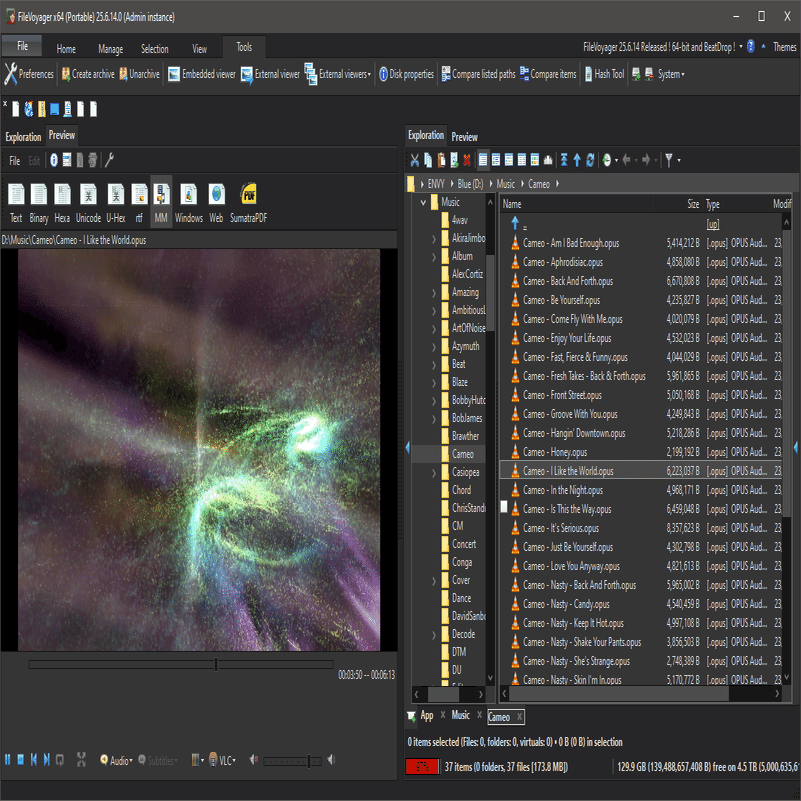Select the Hexa preview mode
801x801 pixels.
(62, 203)
